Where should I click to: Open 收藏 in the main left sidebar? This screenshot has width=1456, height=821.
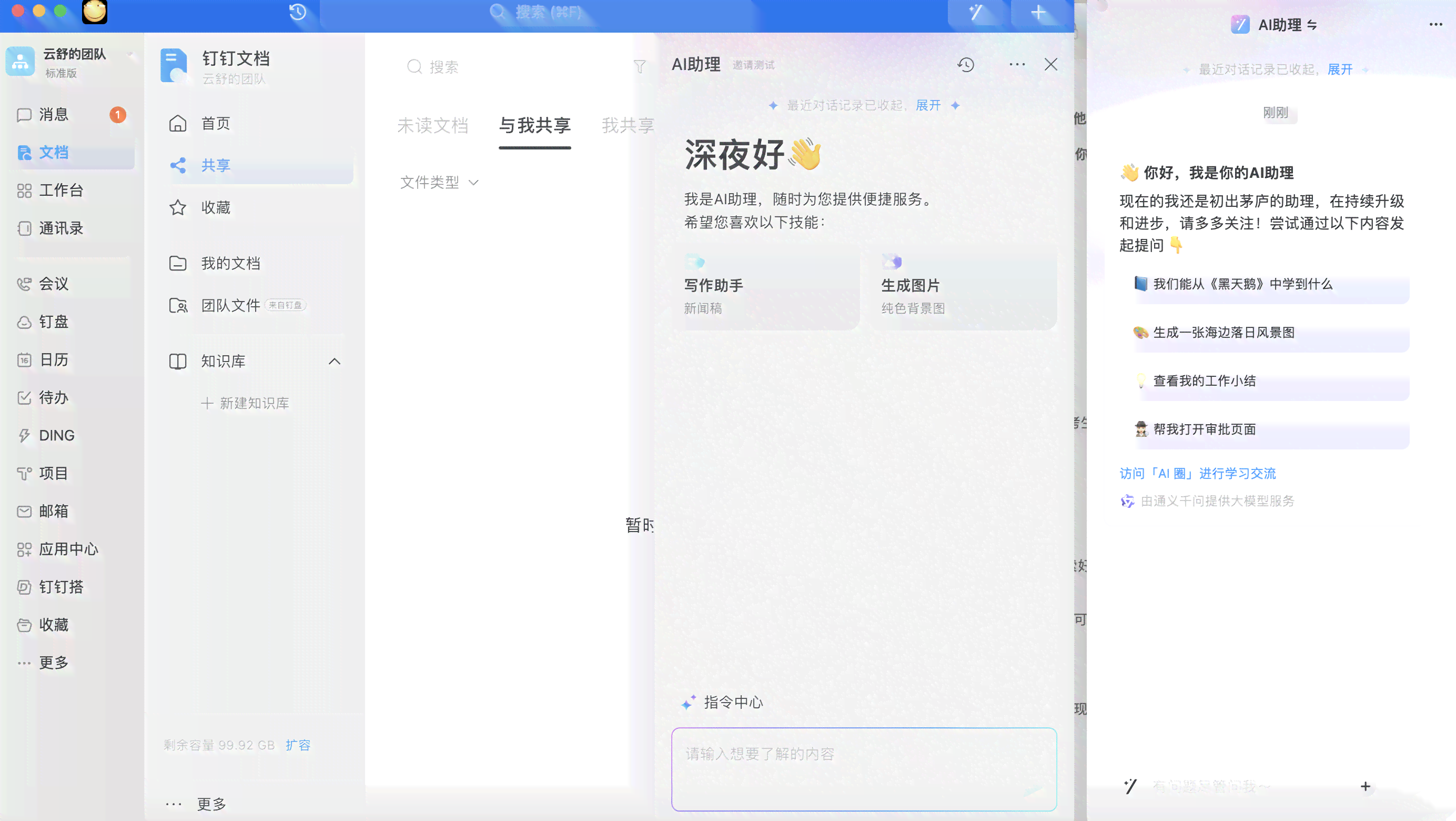tap(72, 625)
